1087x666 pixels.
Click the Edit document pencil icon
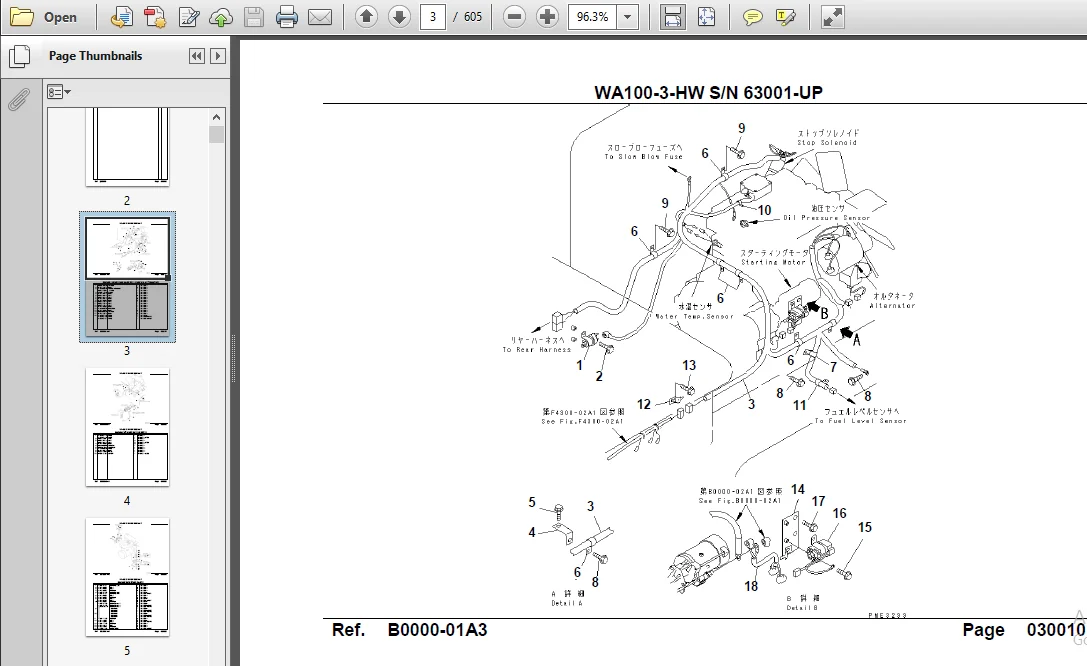tap(189, 17)
